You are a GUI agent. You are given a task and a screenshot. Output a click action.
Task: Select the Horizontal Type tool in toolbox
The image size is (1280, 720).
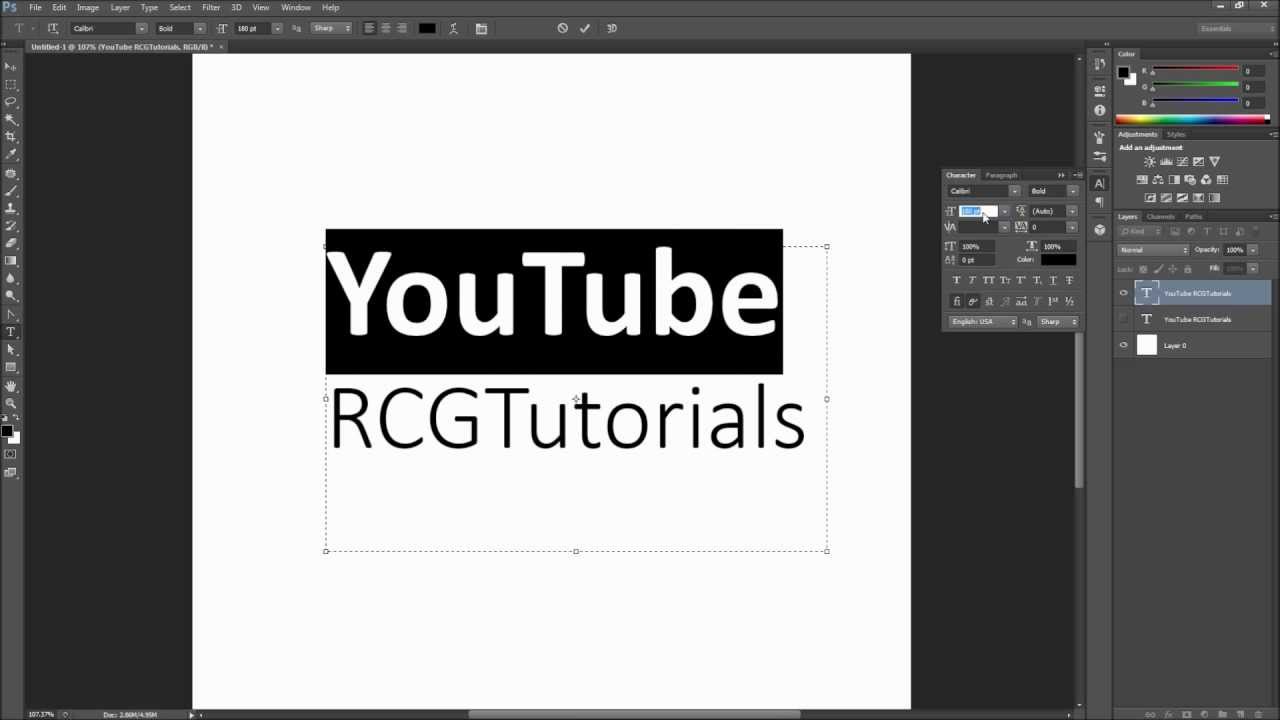[x=11, y=332]
